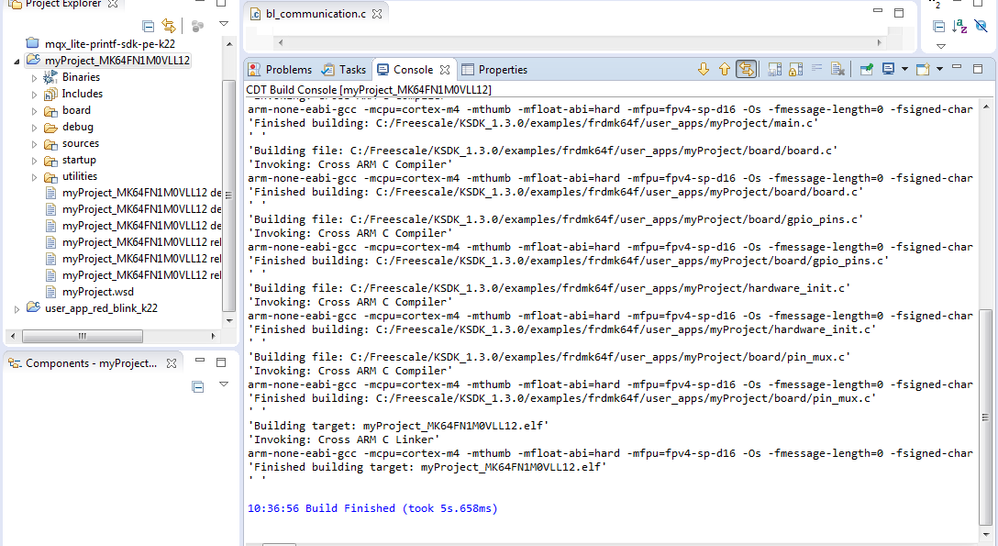Expand the Includes folder
This screenshot has width=998, height=546.
click(34, 94)
